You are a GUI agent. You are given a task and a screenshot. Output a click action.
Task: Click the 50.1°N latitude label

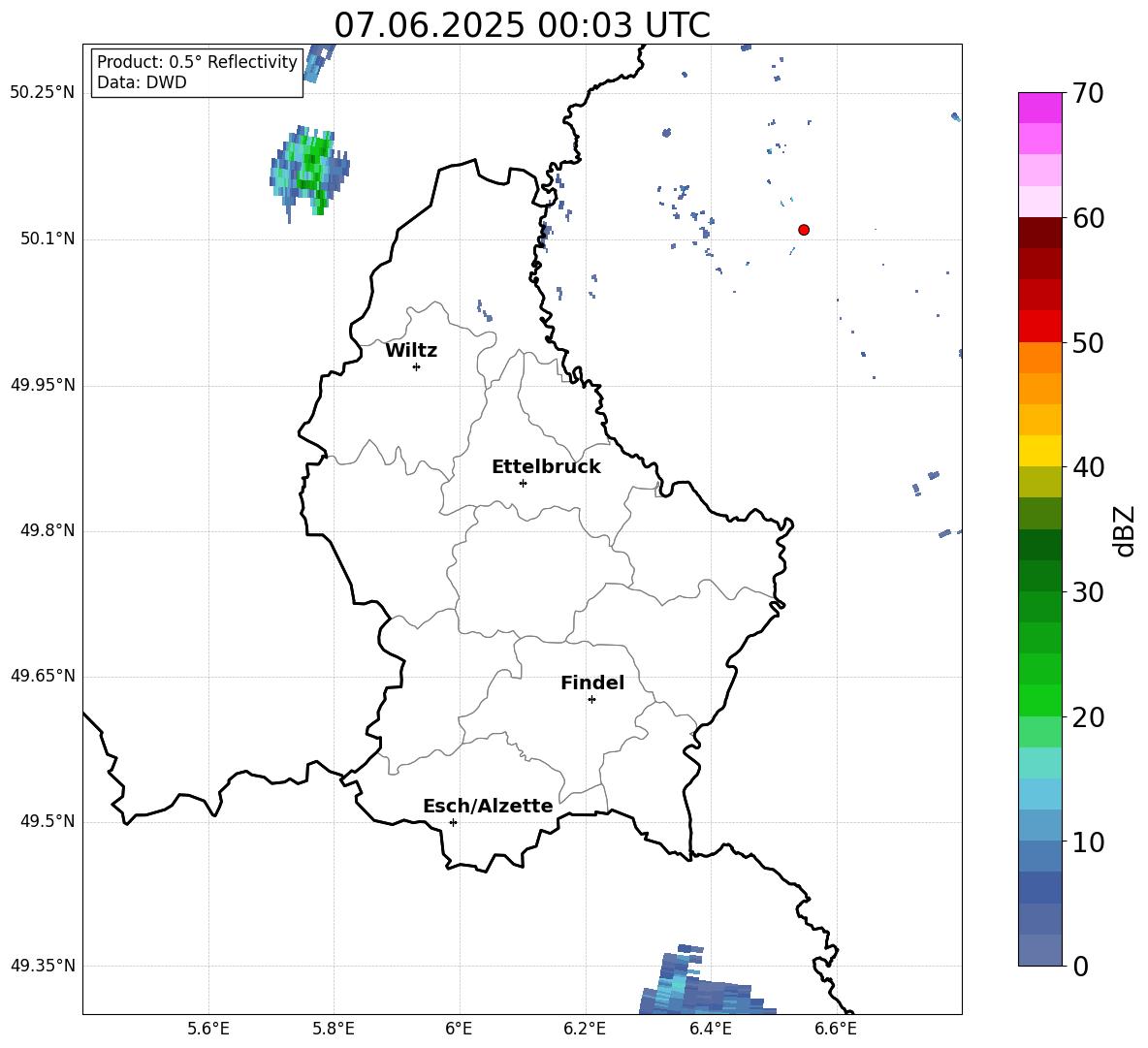tap(47, 239)
